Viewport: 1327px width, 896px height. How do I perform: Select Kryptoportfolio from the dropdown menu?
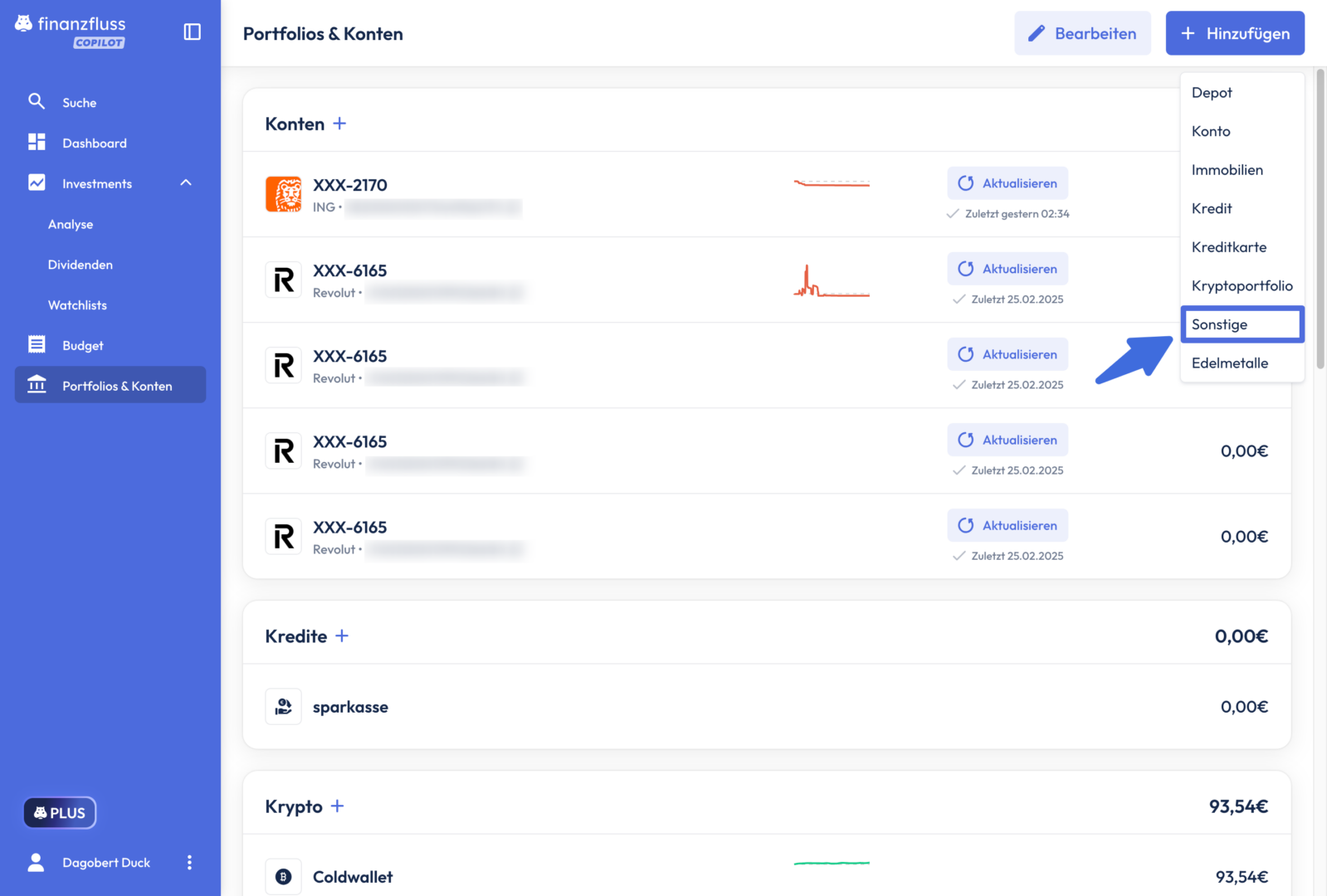1242,285
